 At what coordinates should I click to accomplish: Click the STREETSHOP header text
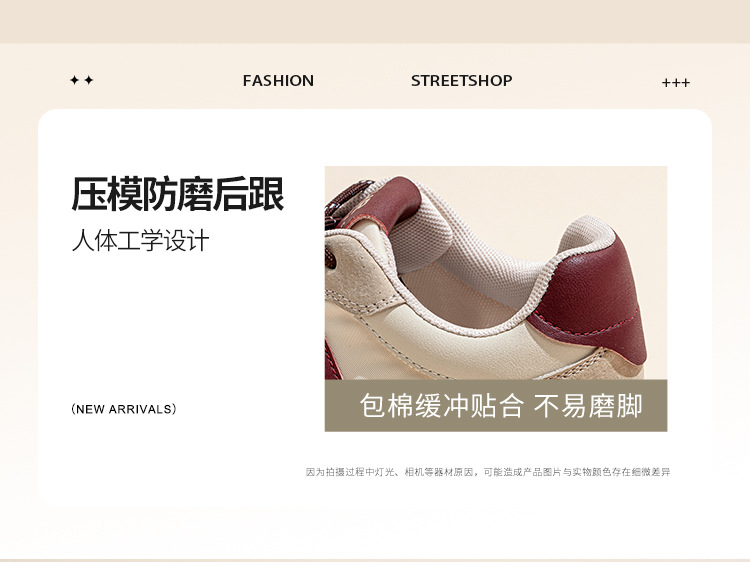point(461,80)
